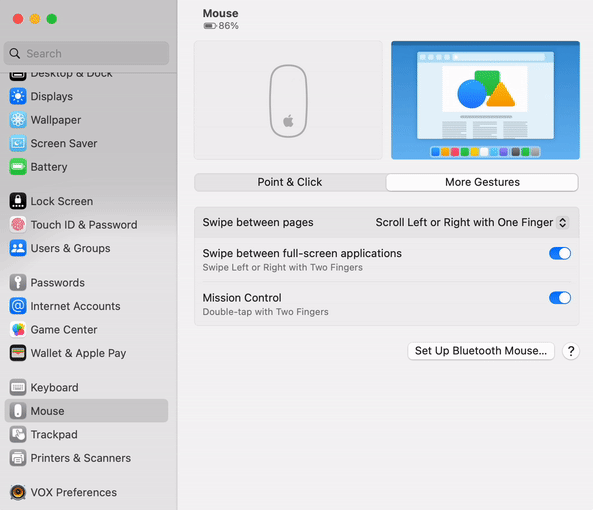This screenshot has height=510, width=593.
Task: Click the 'Mission Control' label
Action: coord(242,298)
